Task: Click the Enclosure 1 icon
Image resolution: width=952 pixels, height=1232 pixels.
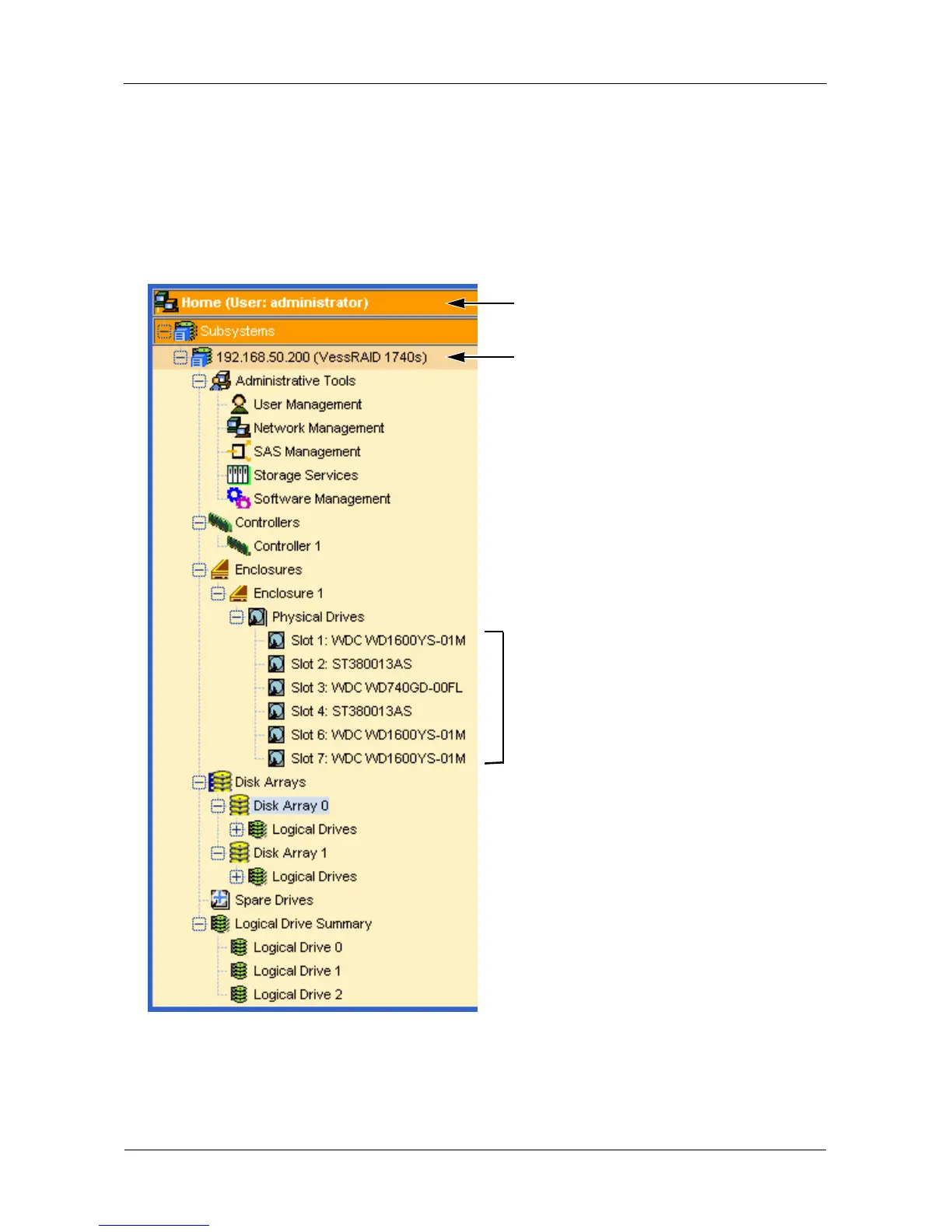Action: point(239,593)
